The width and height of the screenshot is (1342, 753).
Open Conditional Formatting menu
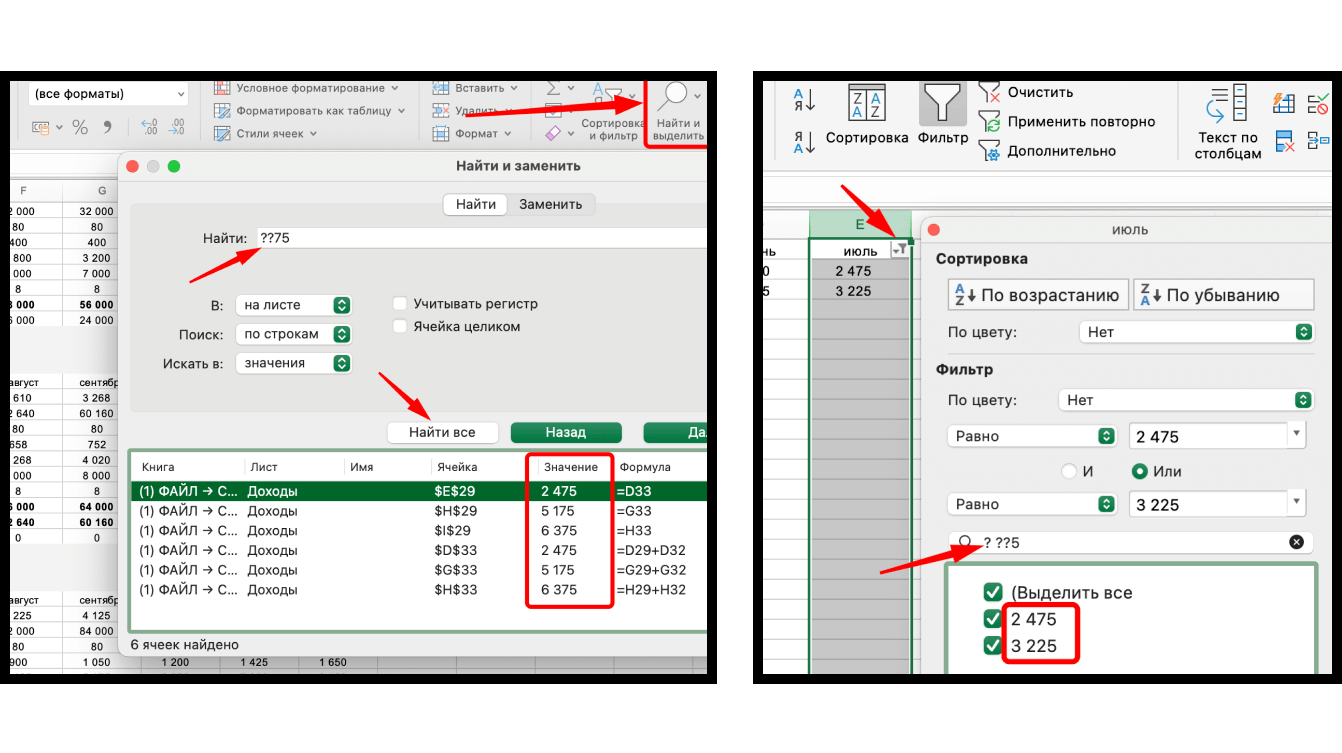(306, 88)
